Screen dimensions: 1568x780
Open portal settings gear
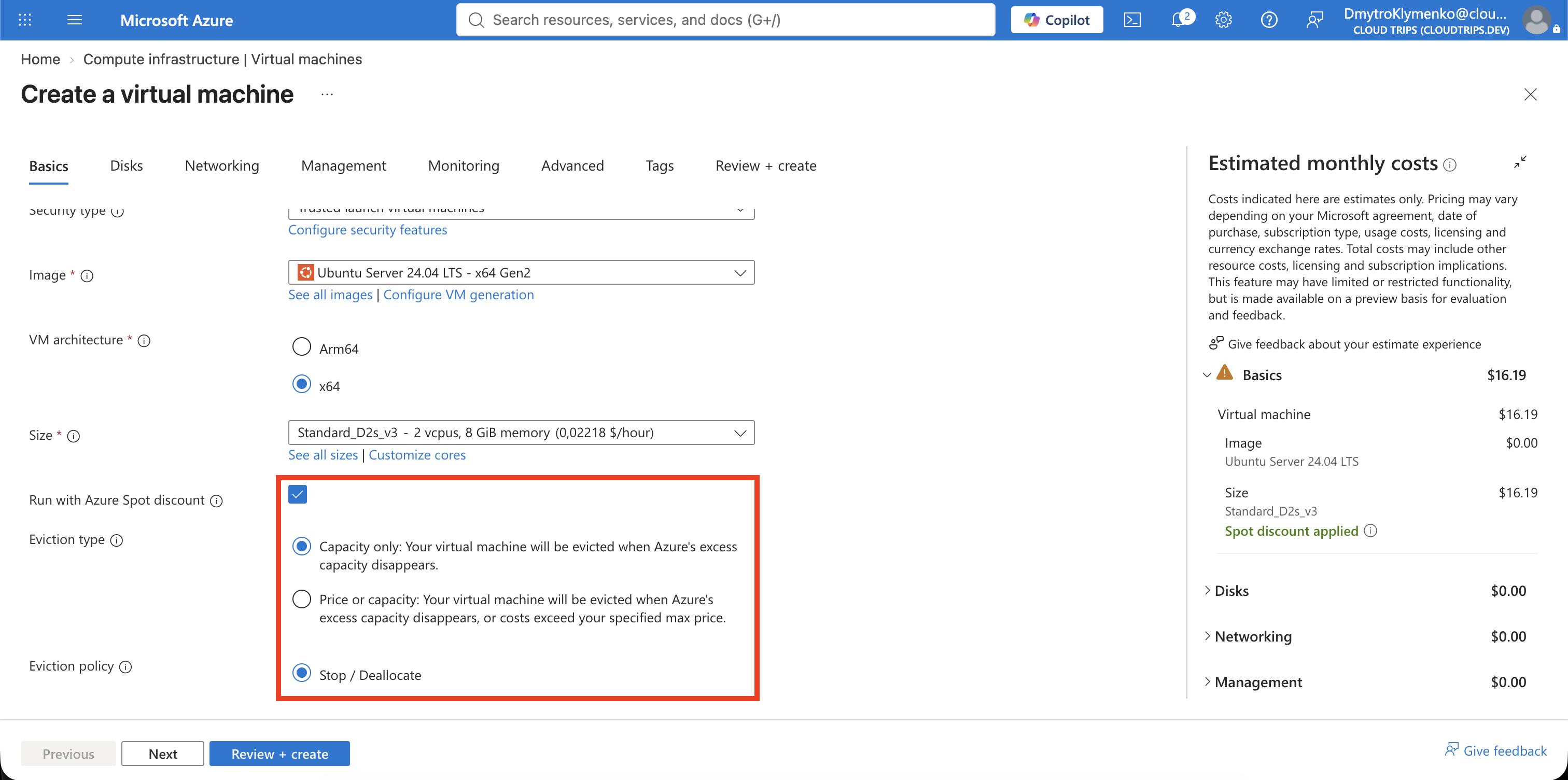click(x=1224, y=20)
